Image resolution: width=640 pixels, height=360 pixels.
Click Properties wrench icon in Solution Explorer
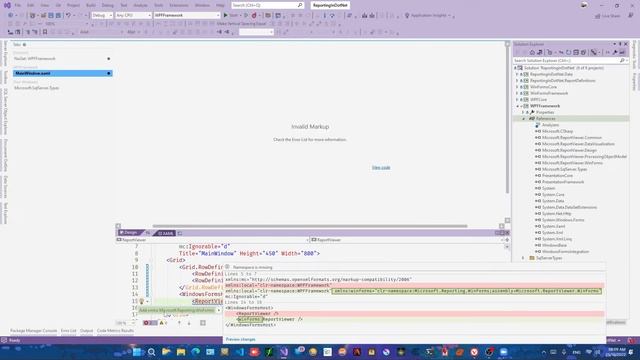615,52
